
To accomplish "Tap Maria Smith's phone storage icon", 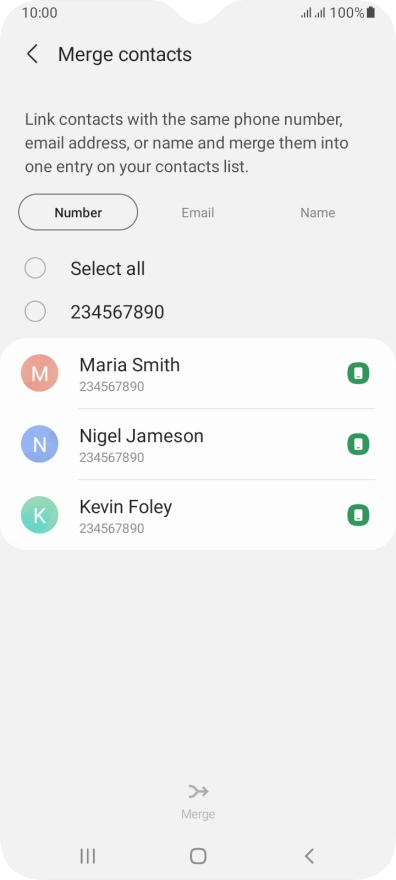I will pyautogui.click(x=358, y=373).
